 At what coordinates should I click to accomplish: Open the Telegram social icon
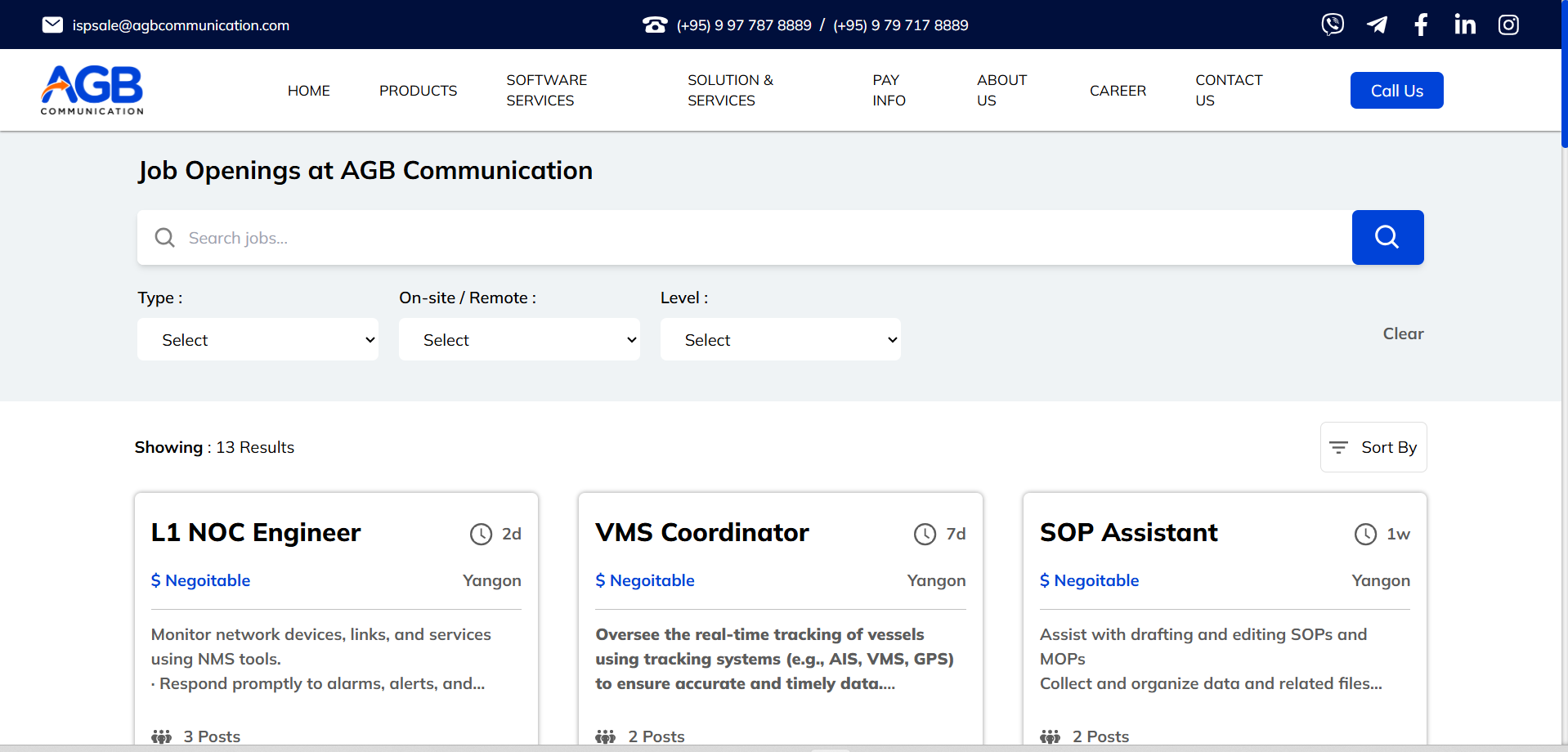click(x=1377, y=25)
